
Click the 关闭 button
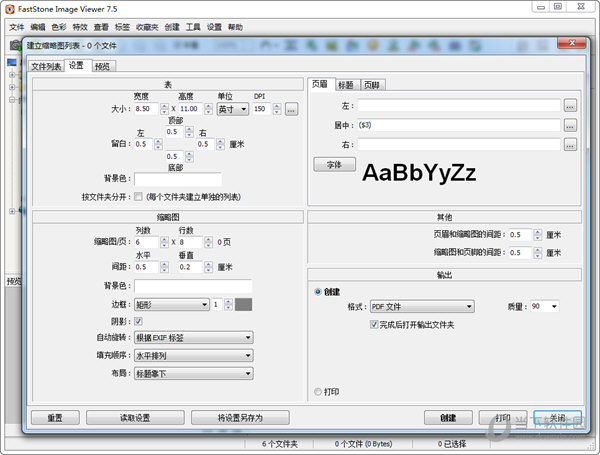click(x=558, y=418)
